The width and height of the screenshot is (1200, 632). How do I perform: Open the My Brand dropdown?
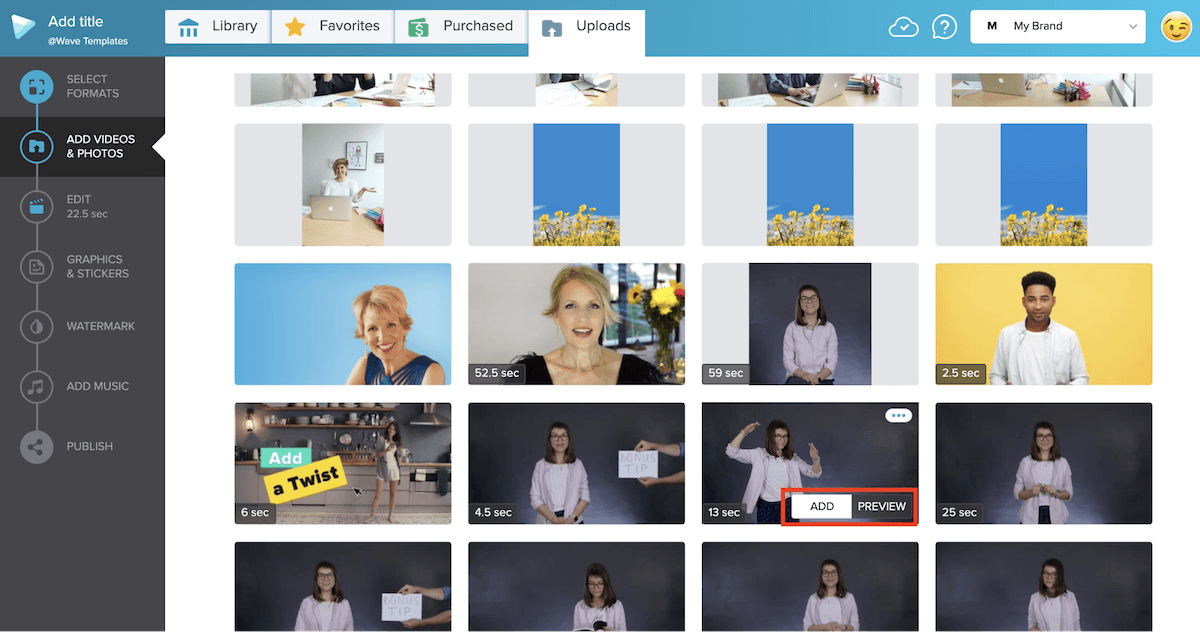(1057, 26)
